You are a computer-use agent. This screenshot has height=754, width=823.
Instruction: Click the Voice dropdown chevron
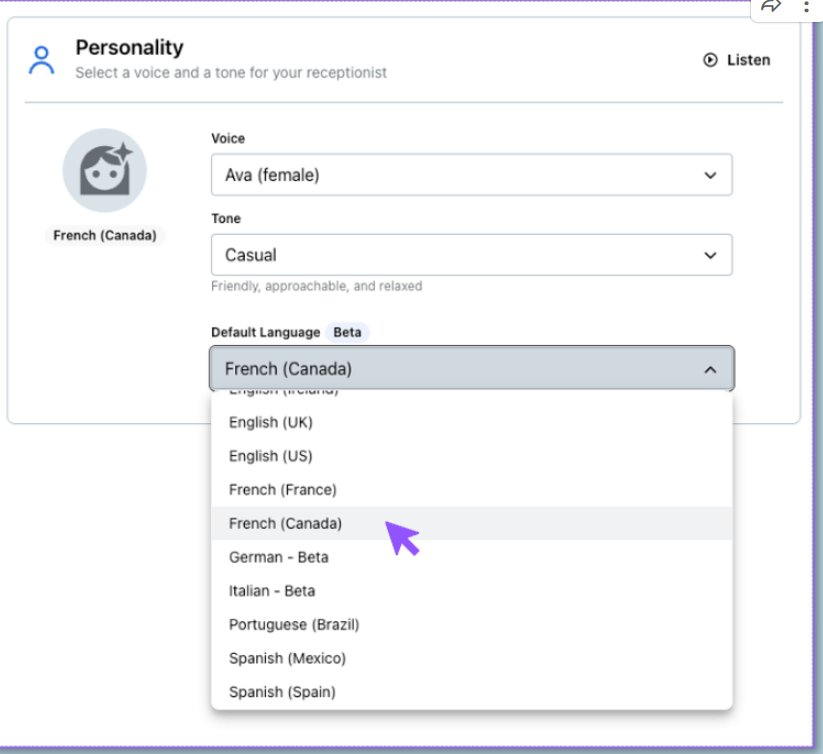point(712,174)
